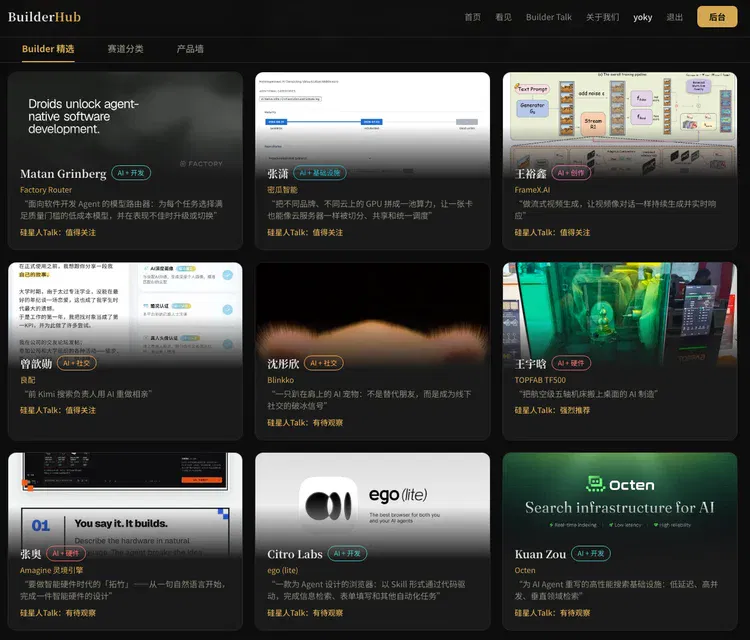Viewport: 750px width, 640px height.
Task: Click ego (lite) product name
Action: 282,571
